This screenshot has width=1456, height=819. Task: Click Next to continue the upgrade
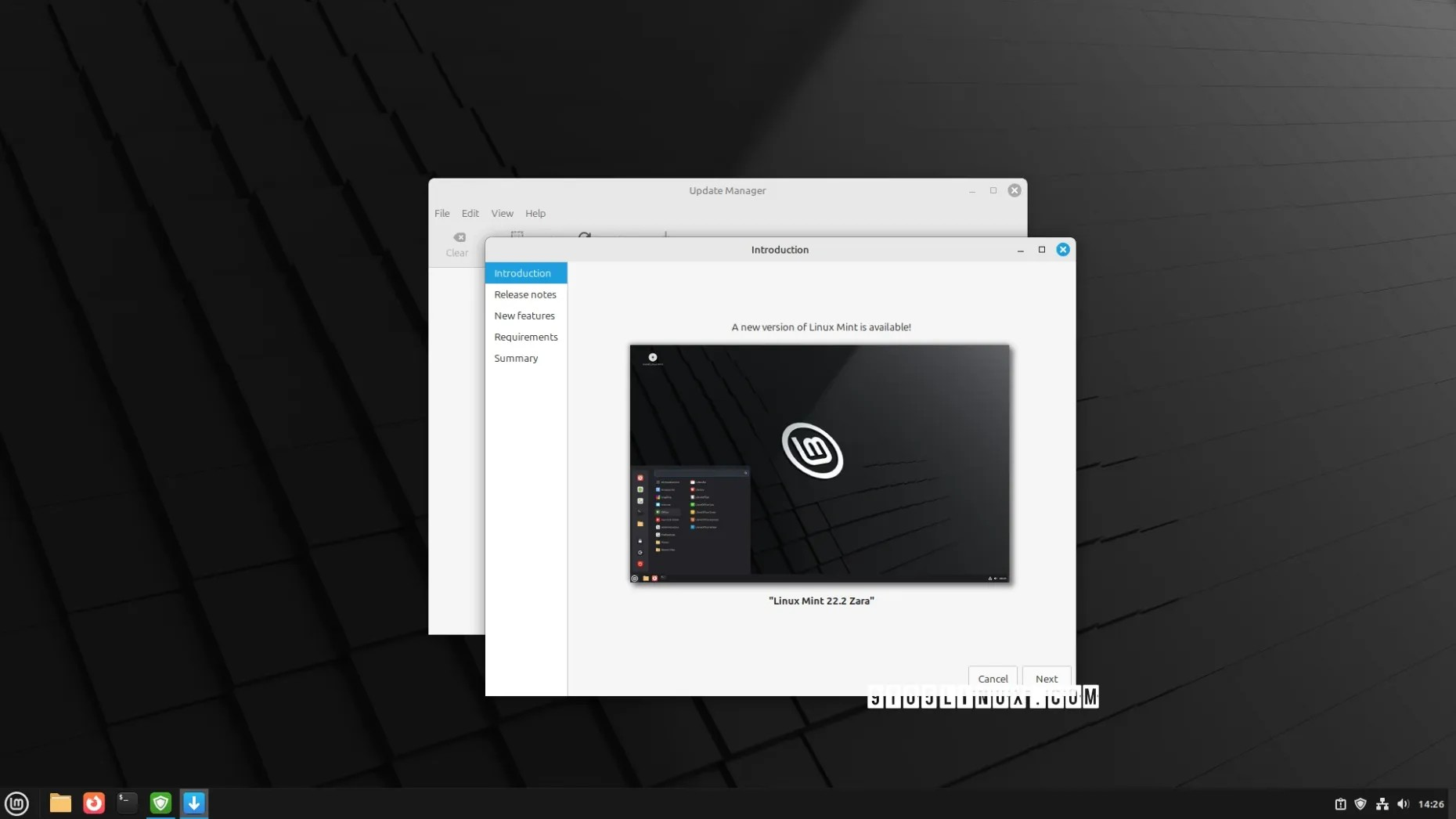[1046, 678]
